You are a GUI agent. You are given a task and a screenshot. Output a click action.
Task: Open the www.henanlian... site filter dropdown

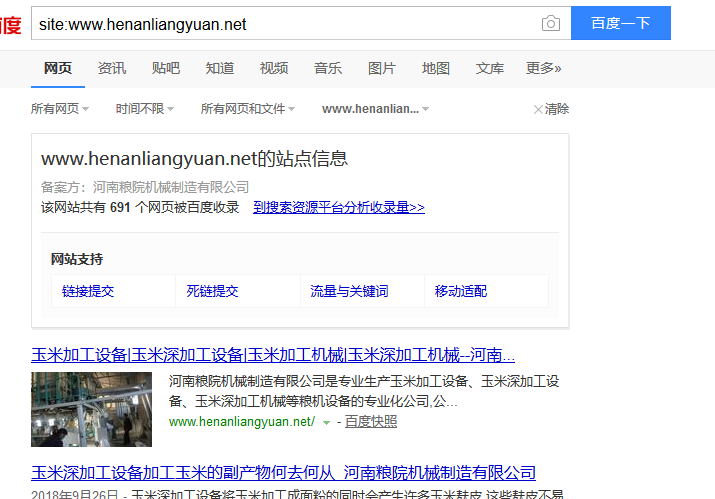coord(375,109)
